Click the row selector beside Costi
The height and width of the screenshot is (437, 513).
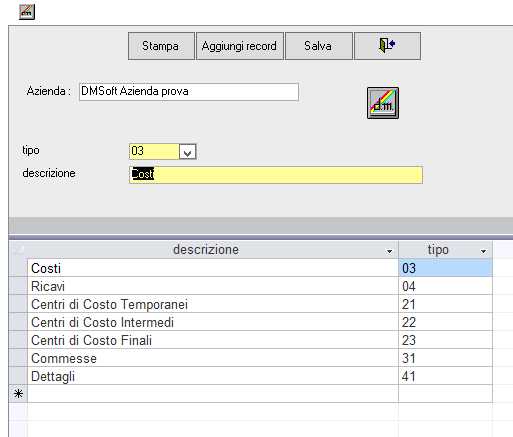pyautogui.click(x=18, y=268)
